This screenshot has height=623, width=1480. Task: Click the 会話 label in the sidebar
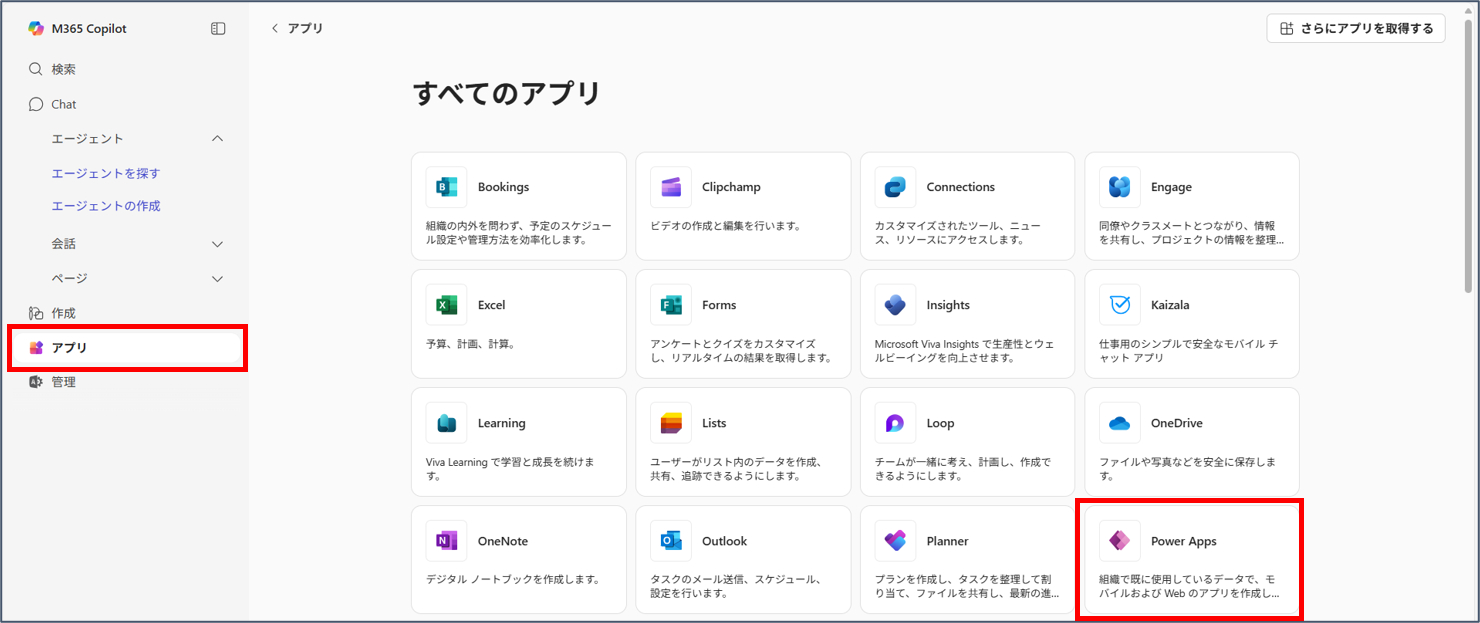pos(64,244)
